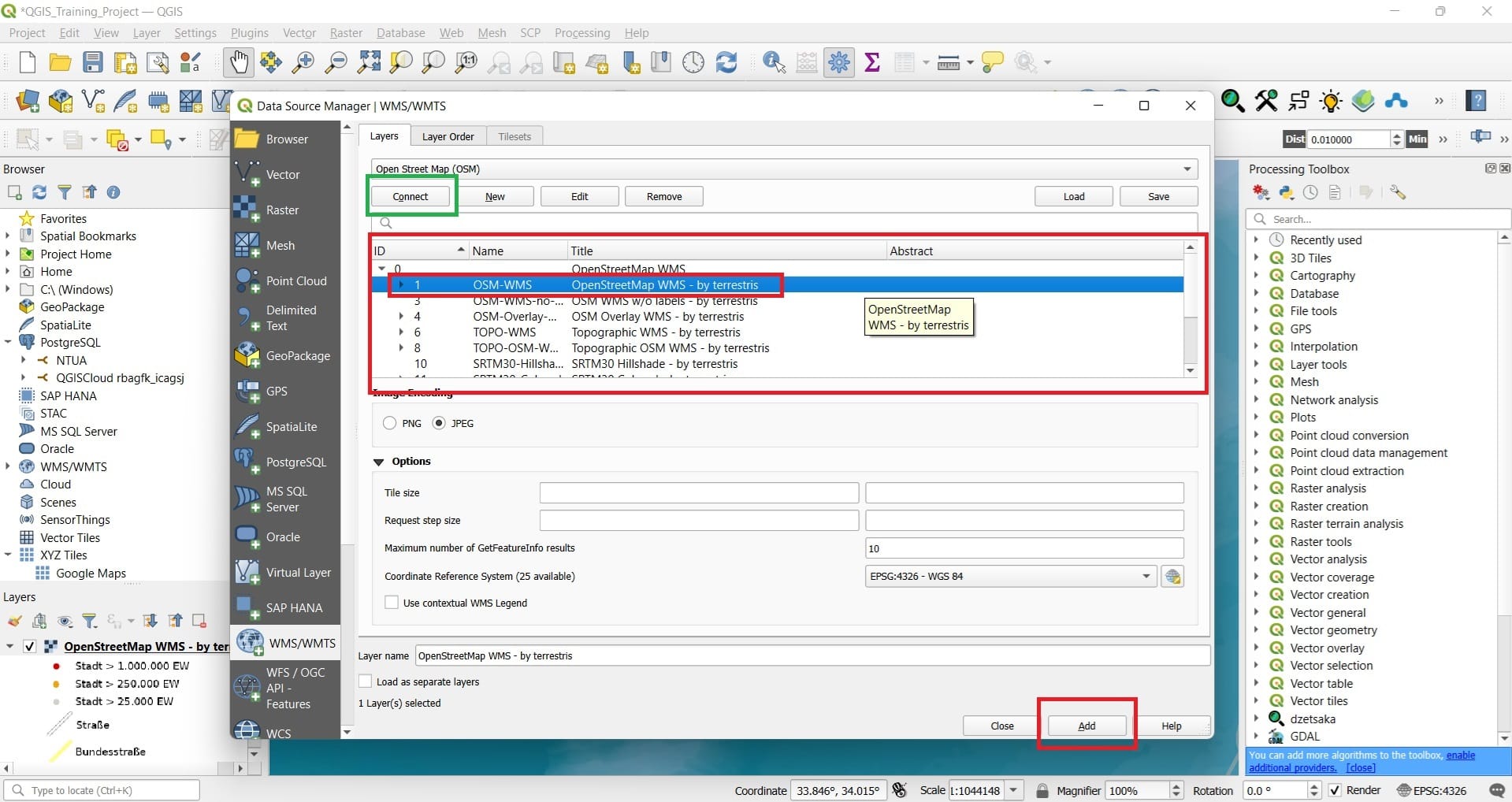The height and width of the screenshot is (802, 1512).
Task: Click the Messages log speech bubble icon
Action: (1497, 790)
